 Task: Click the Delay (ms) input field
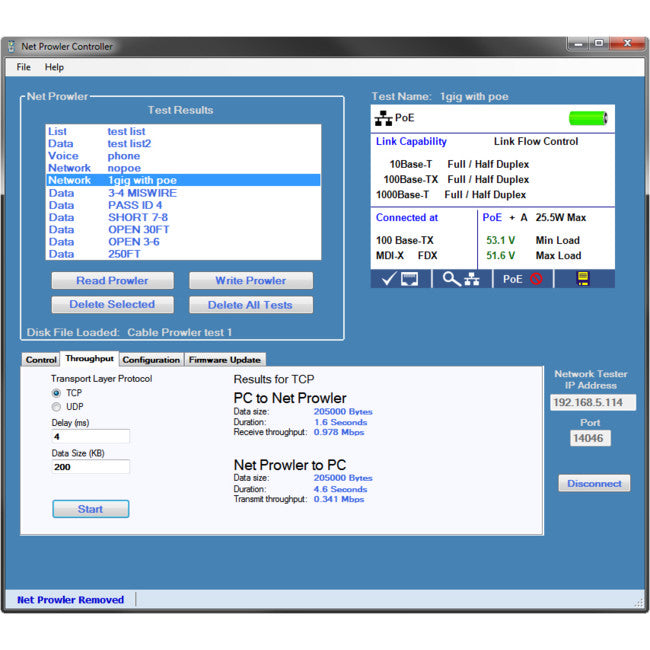(x=90, y=436)
